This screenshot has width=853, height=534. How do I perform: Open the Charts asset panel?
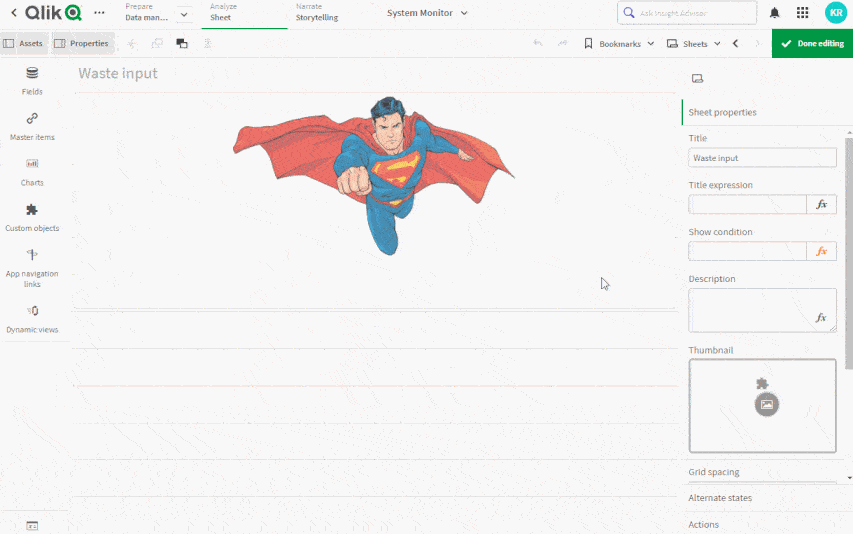coord(32,172)
